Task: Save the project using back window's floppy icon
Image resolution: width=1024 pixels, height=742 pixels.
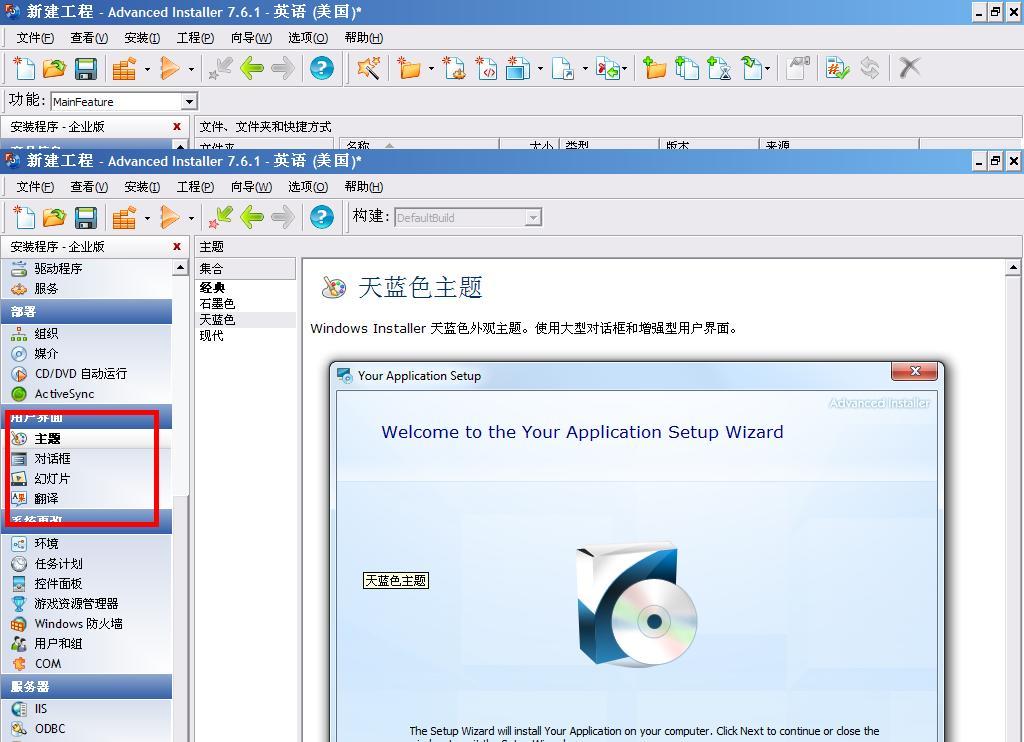Action: [86, 68]
